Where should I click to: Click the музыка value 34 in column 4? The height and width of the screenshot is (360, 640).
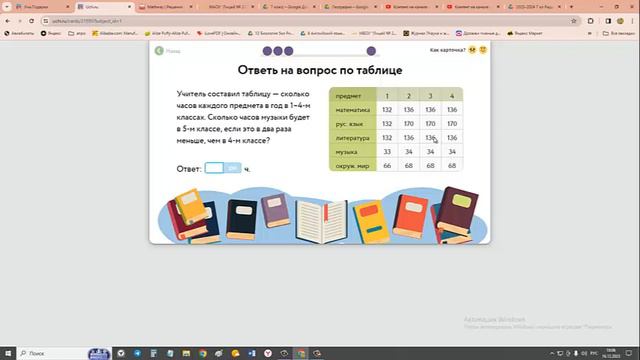pos(452,152)
